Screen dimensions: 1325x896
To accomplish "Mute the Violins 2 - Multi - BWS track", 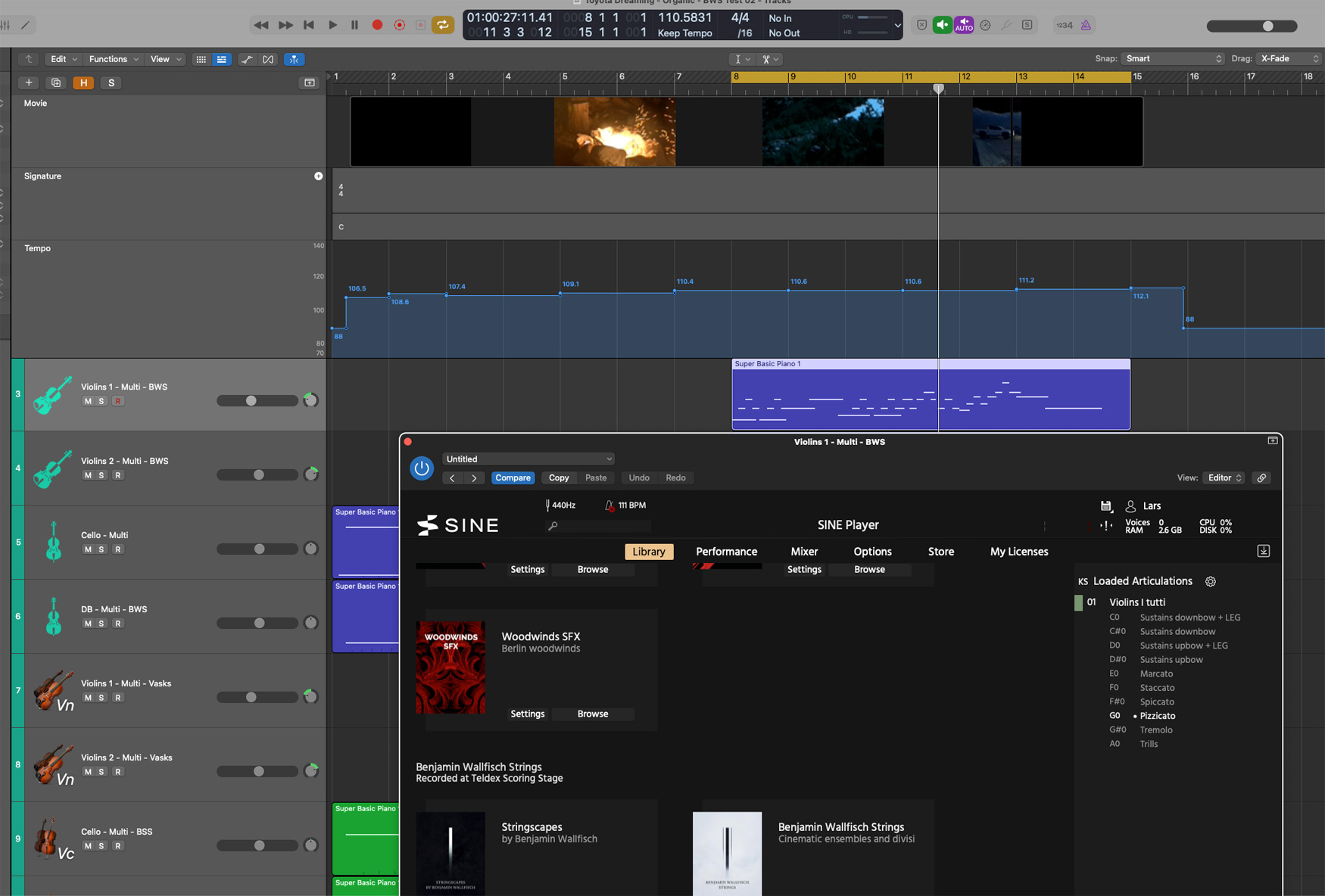I will click(x=88, y=475).
